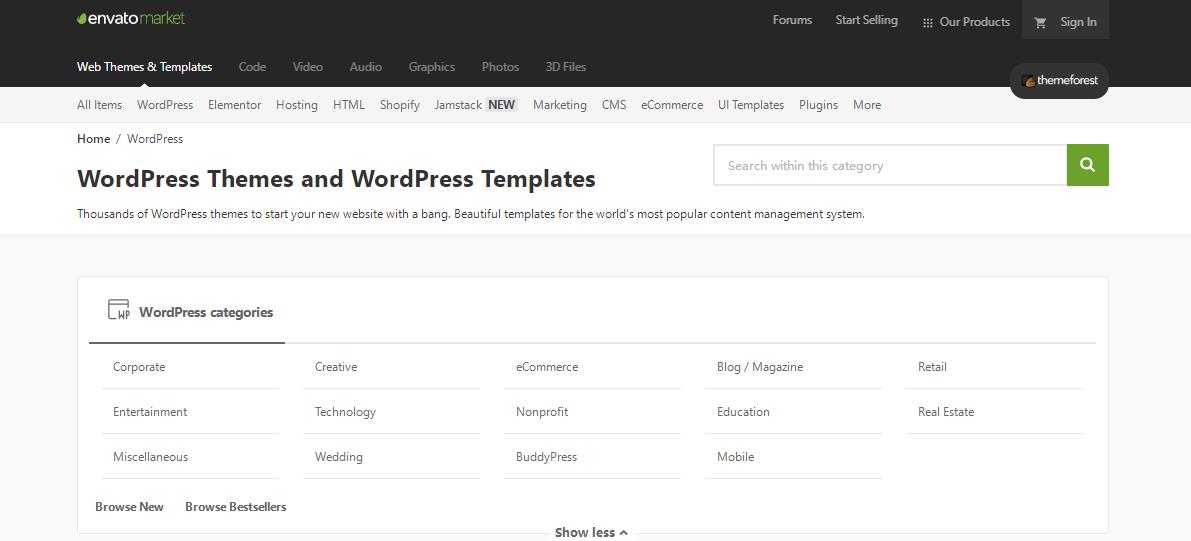This screenshot has height=541, width=1191.
Task: Click Start Selling link
Action: (x=866, y=20)
